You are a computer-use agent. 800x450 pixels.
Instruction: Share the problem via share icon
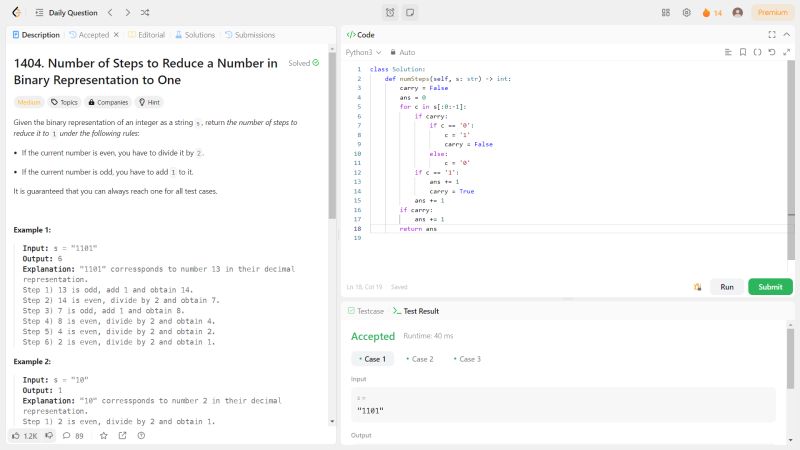pyautogui.click(x=122, y=435)
